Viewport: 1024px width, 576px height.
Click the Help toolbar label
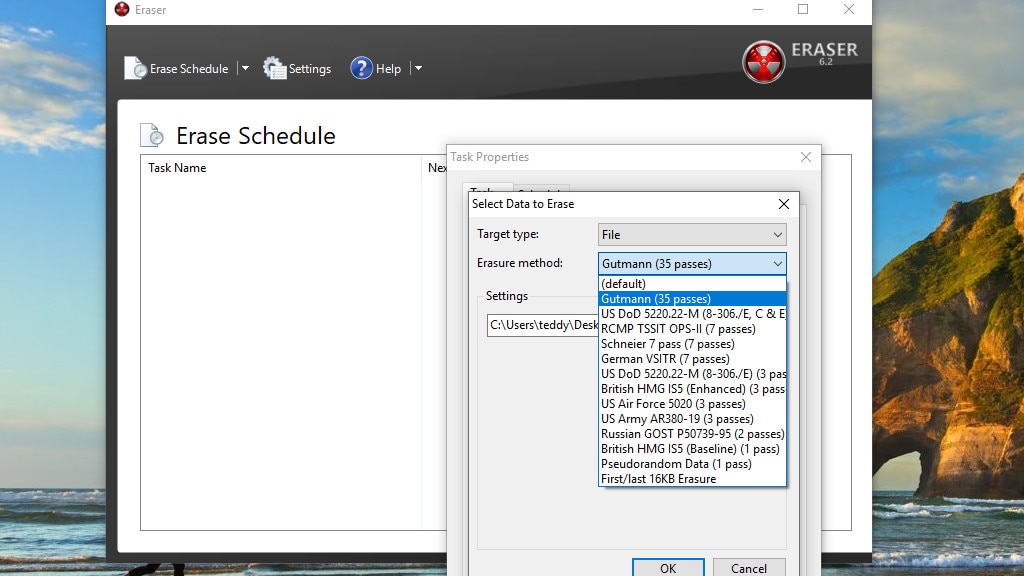click(x=388, y=69)
